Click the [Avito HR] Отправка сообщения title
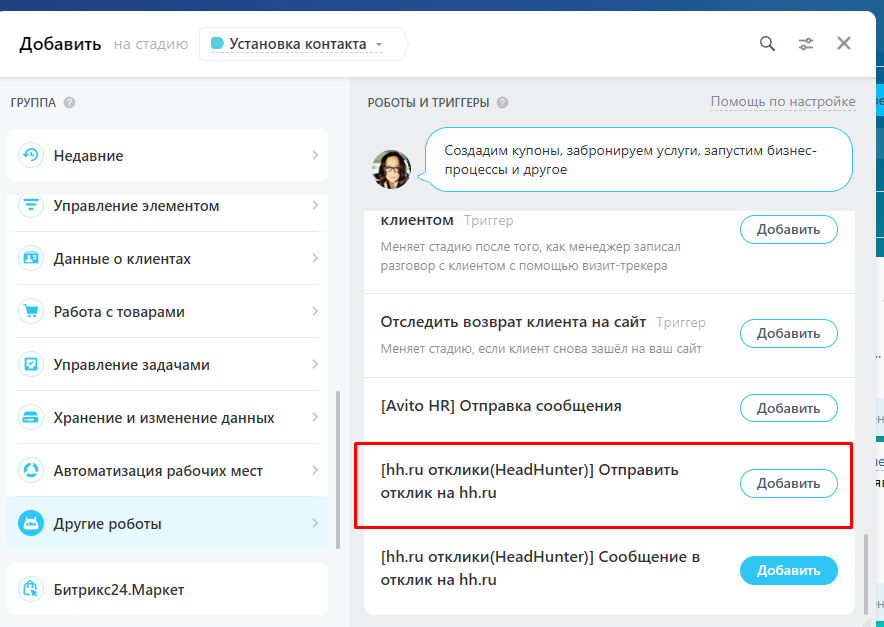This screenshot has width=884, height=627. tap(501, 406)
